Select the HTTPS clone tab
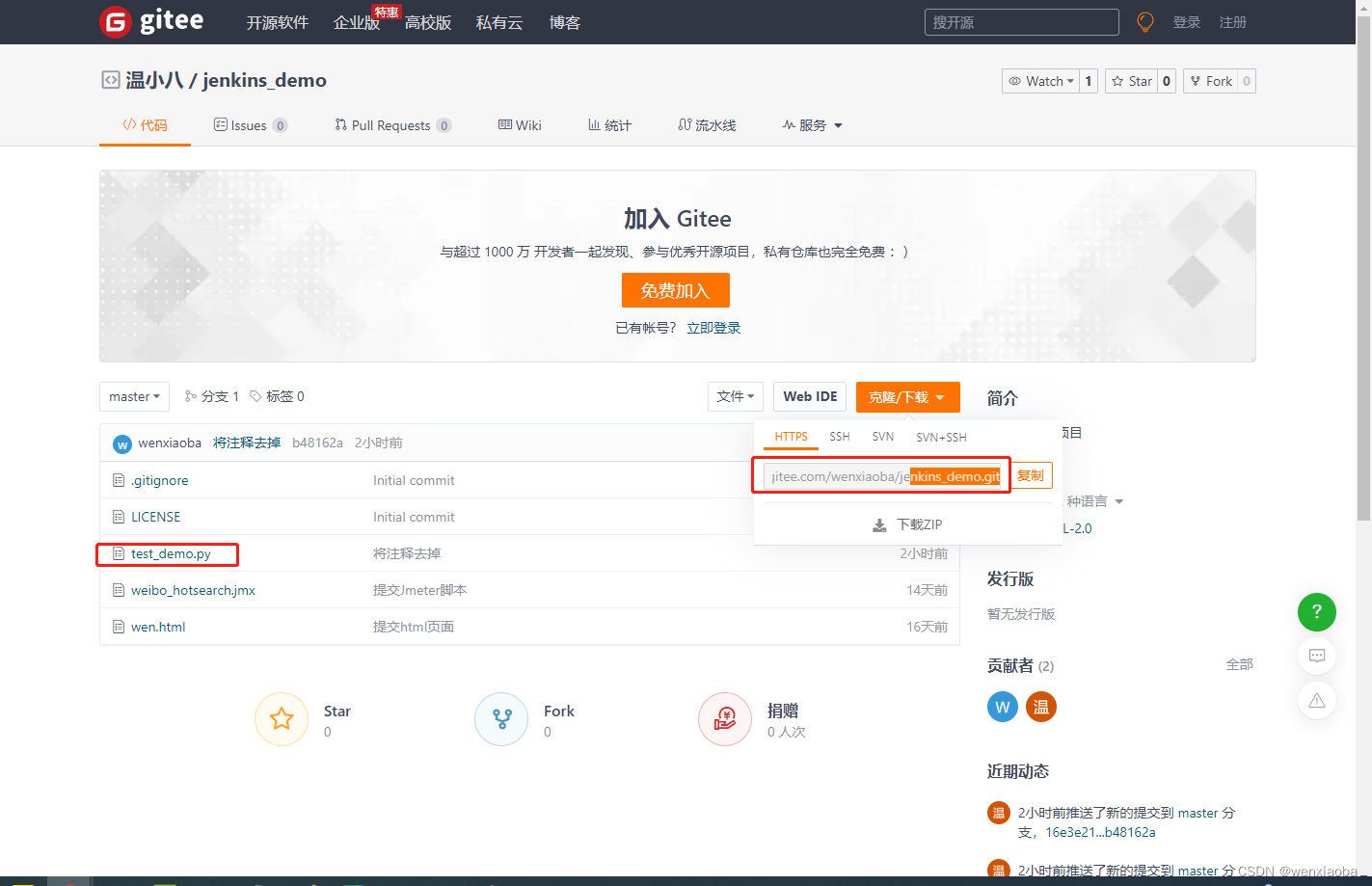Screen dimensions: 1372x886 792,437
